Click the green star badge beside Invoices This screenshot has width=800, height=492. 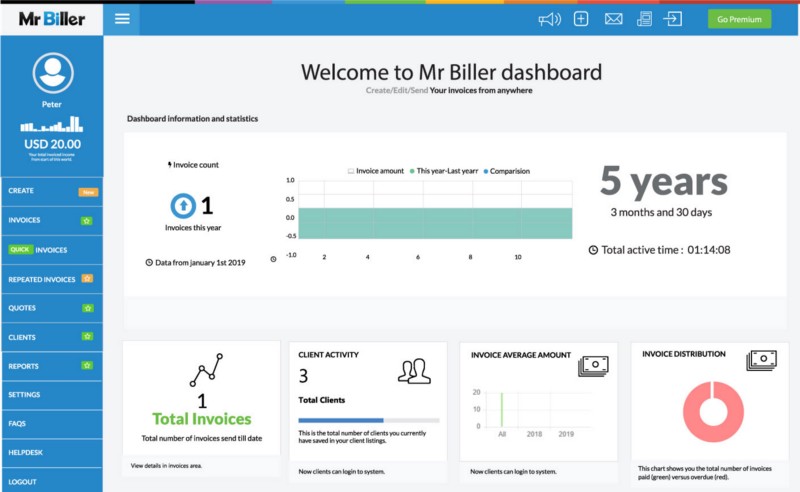87,221
